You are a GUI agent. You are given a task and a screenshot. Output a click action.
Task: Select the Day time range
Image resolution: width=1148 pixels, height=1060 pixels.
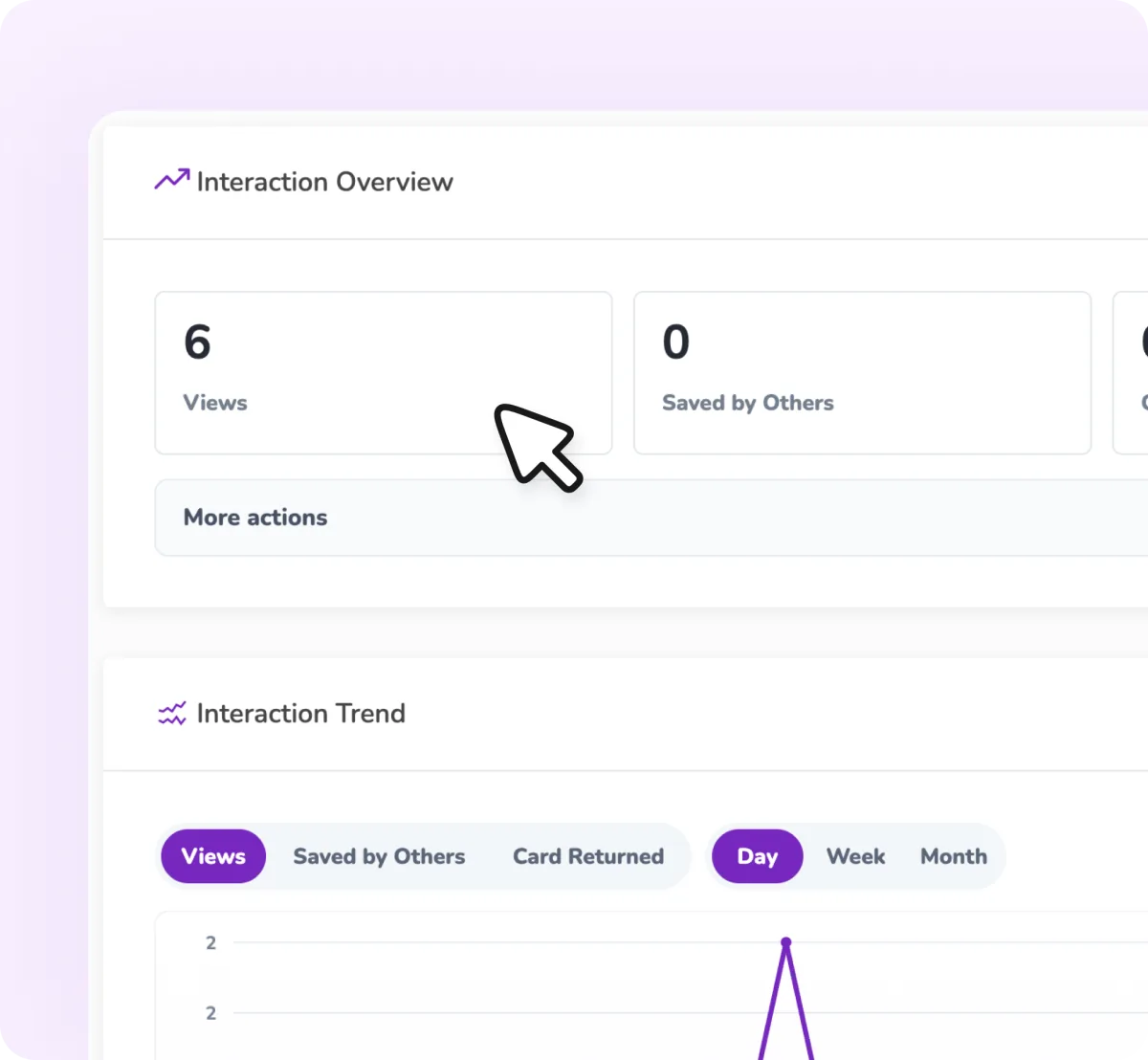tap(757, 856)
